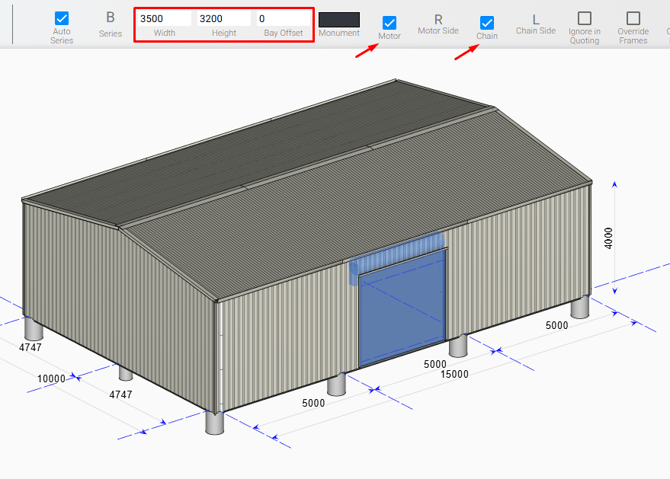Click the 15000 length dimension label
Image resolution: width=670 pixels, height=479 pixels.
455,374
